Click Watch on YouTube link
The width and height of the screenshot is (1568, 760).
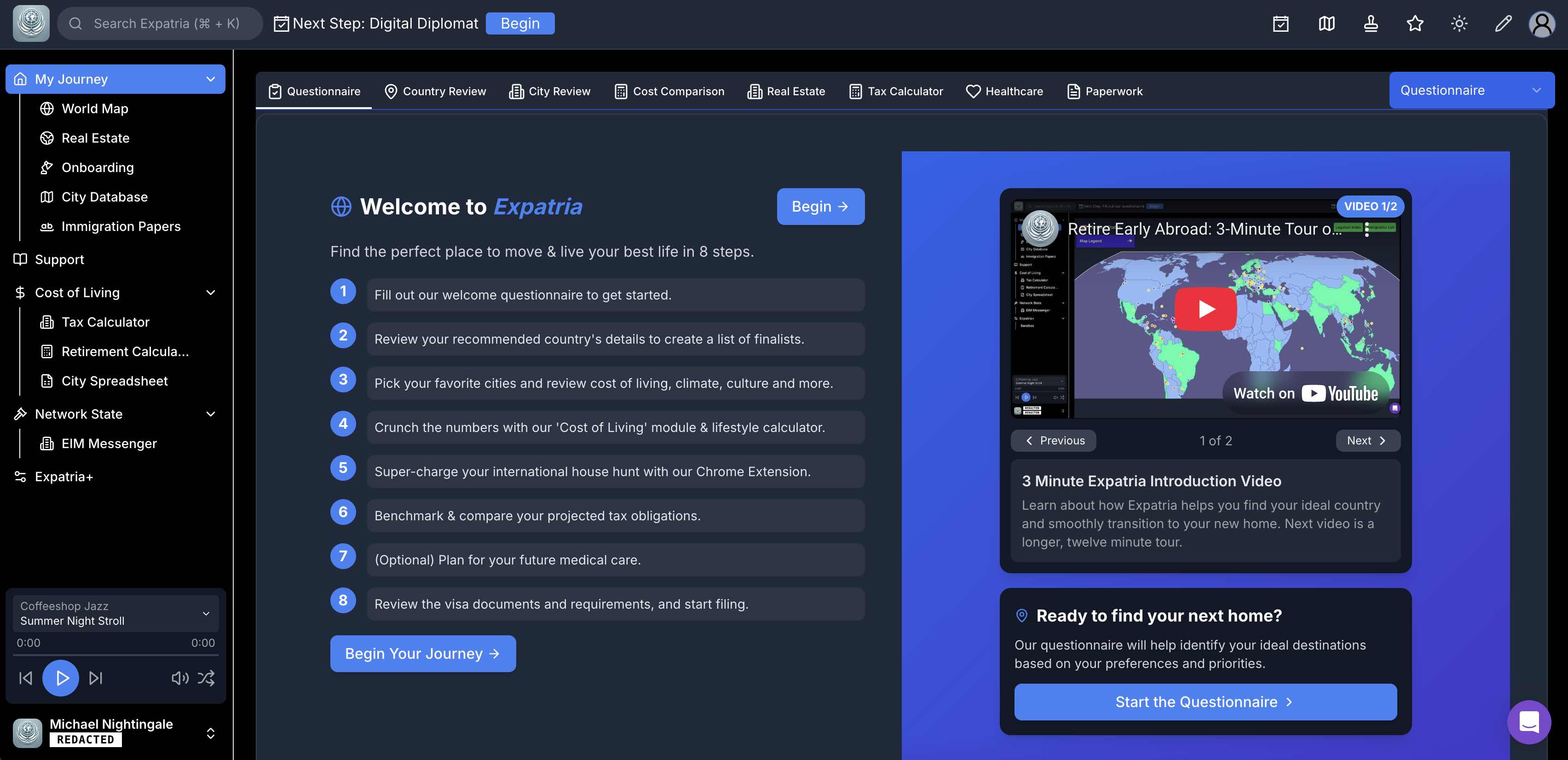point(1306,393)
